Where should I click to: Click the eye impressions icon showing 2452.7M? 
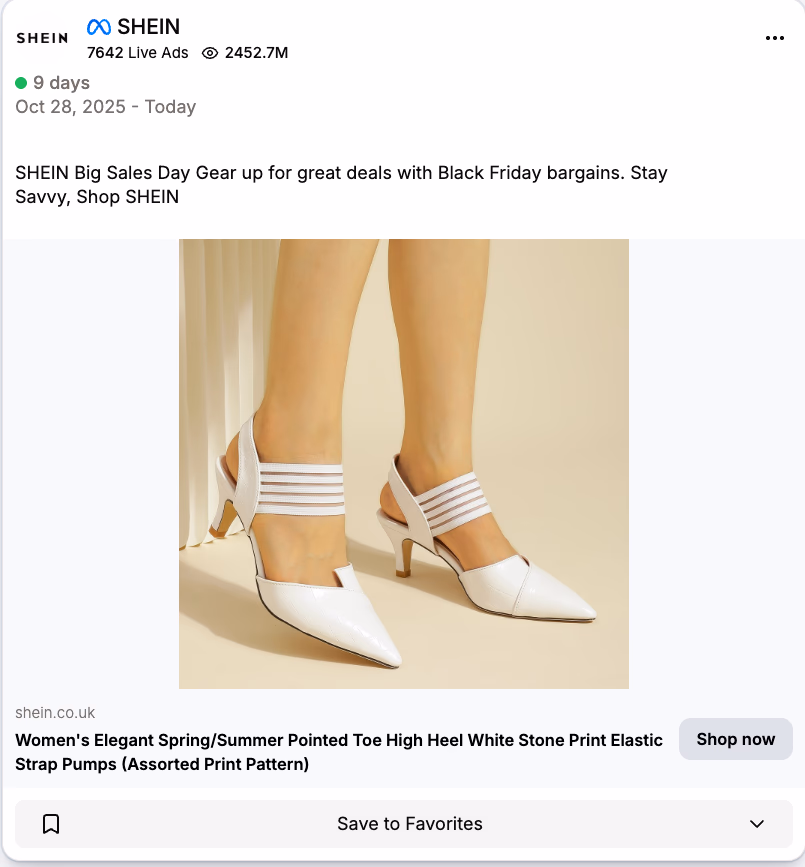point(209,53)
